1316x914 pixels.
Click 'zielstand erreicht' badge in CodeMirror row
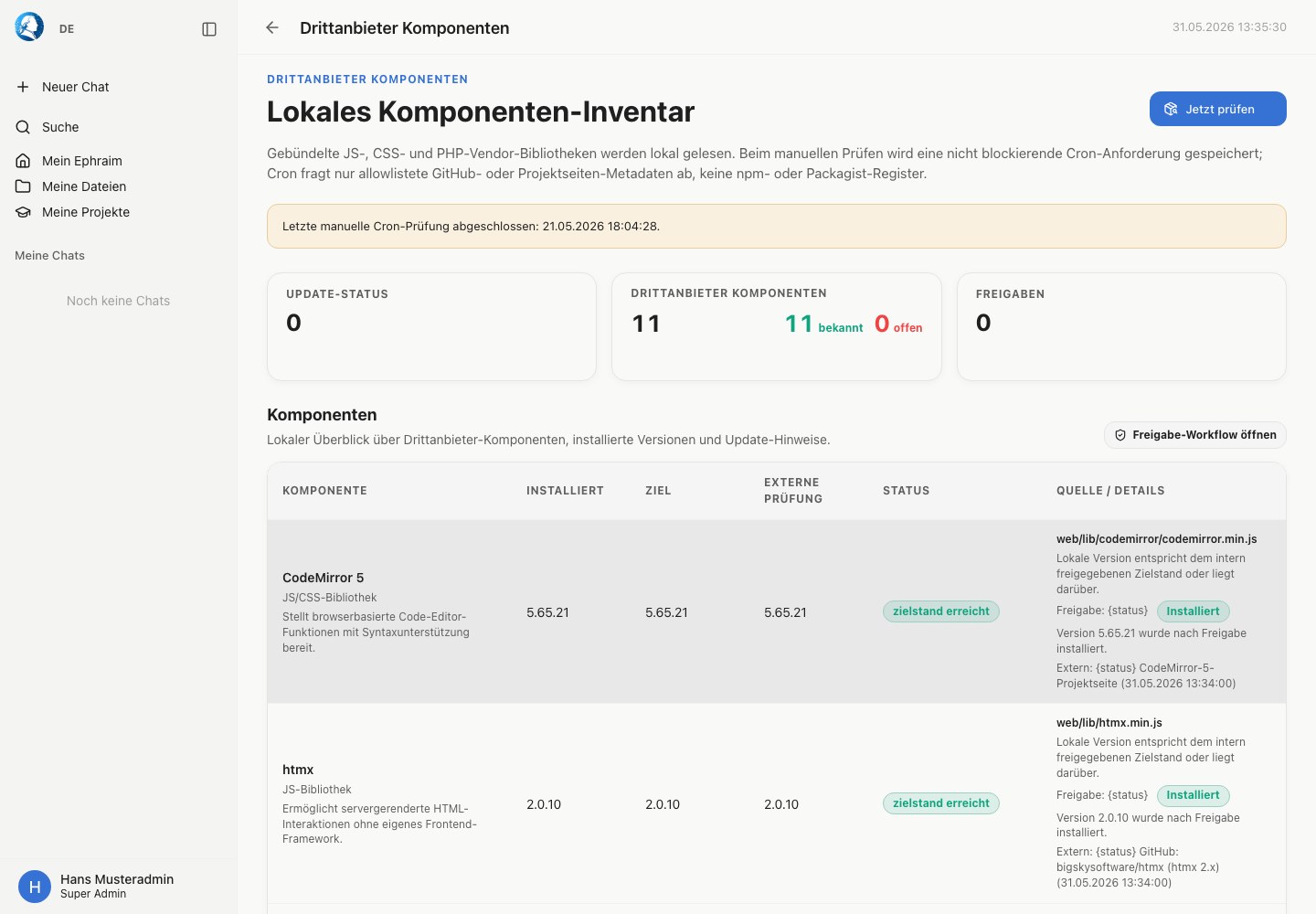point(941,611)
